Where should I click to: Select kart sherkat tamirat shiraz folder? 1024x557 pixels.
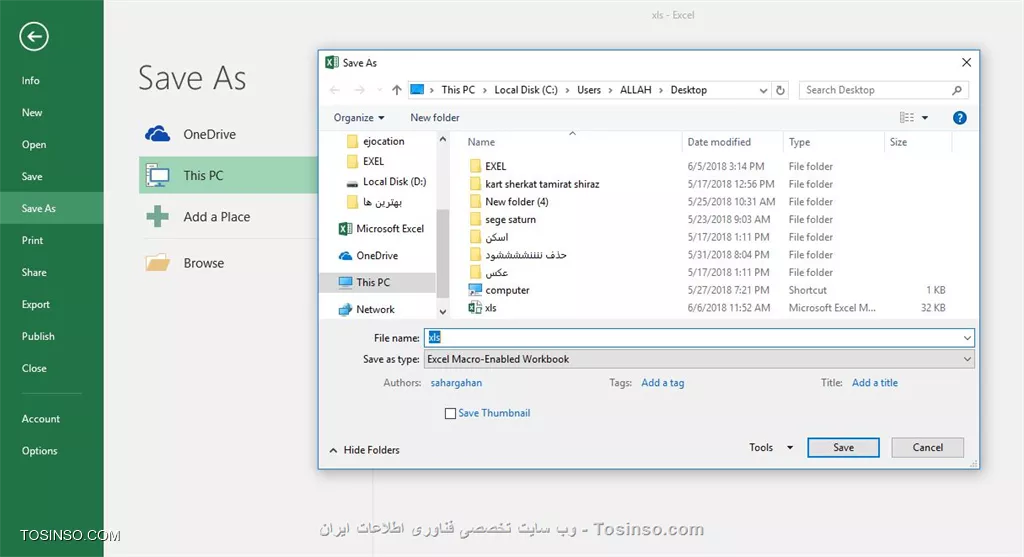[534, 184]
